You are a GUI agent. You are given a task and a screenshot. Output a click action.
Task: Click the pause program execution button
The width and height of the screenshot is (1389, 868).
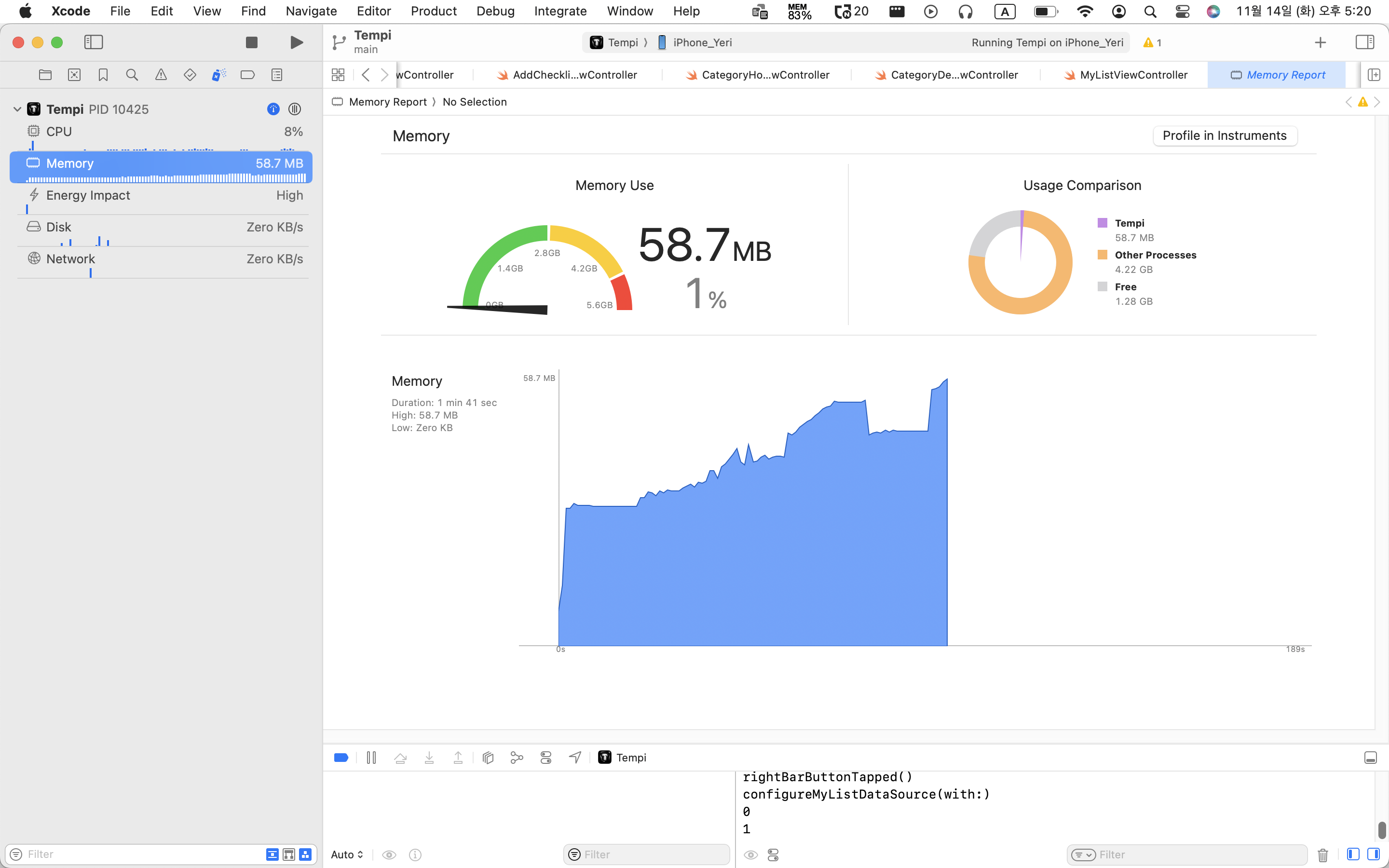click(371, 758)
